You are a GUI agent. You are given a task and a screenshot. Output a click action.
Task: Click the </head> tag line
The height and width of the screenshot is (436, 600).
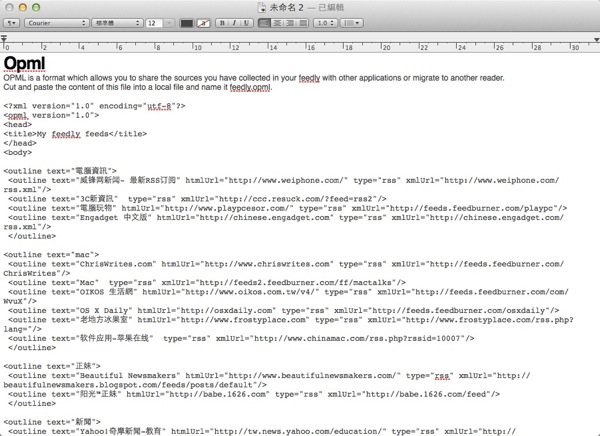tap(20, 143)
